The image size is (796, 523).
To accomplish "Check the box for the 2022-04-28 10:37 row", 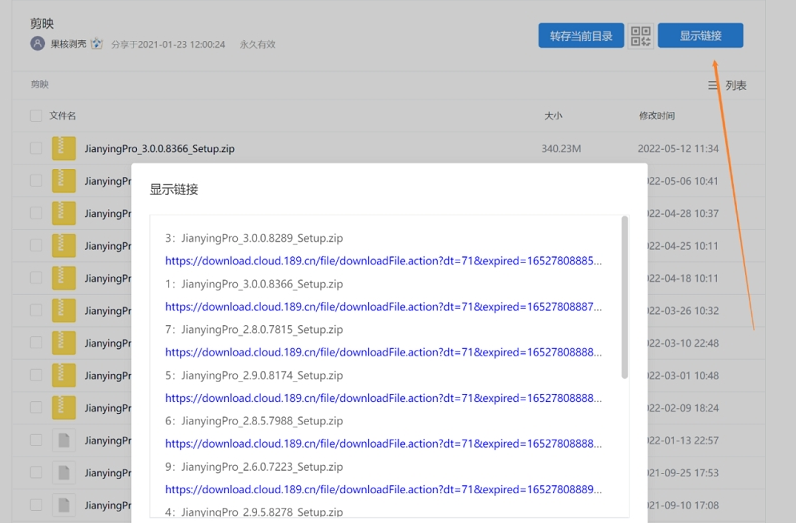I will pos(36,213).
